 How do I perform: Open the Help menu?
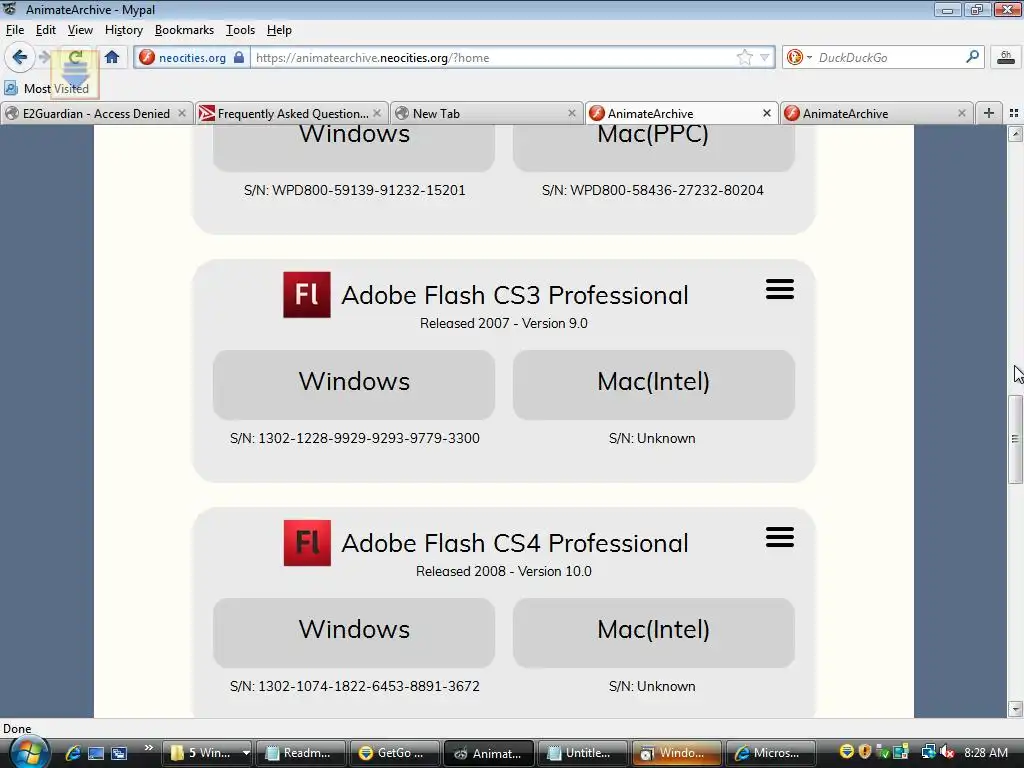pyautogui.click(x=279, y=30)
